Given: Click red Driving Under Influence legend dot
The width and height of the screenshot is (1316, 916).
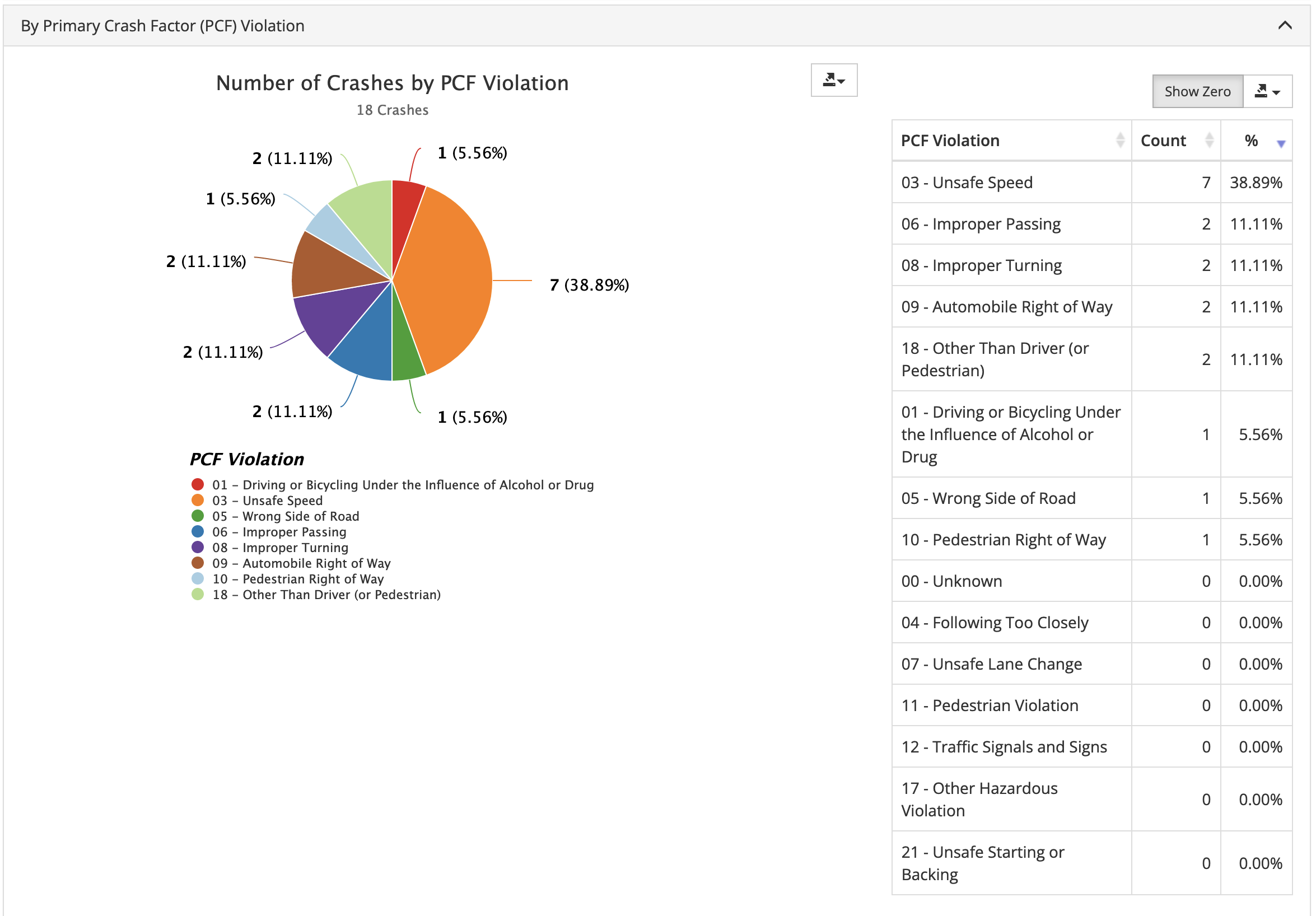Looking at the screenshot, I should coord(198,485).
